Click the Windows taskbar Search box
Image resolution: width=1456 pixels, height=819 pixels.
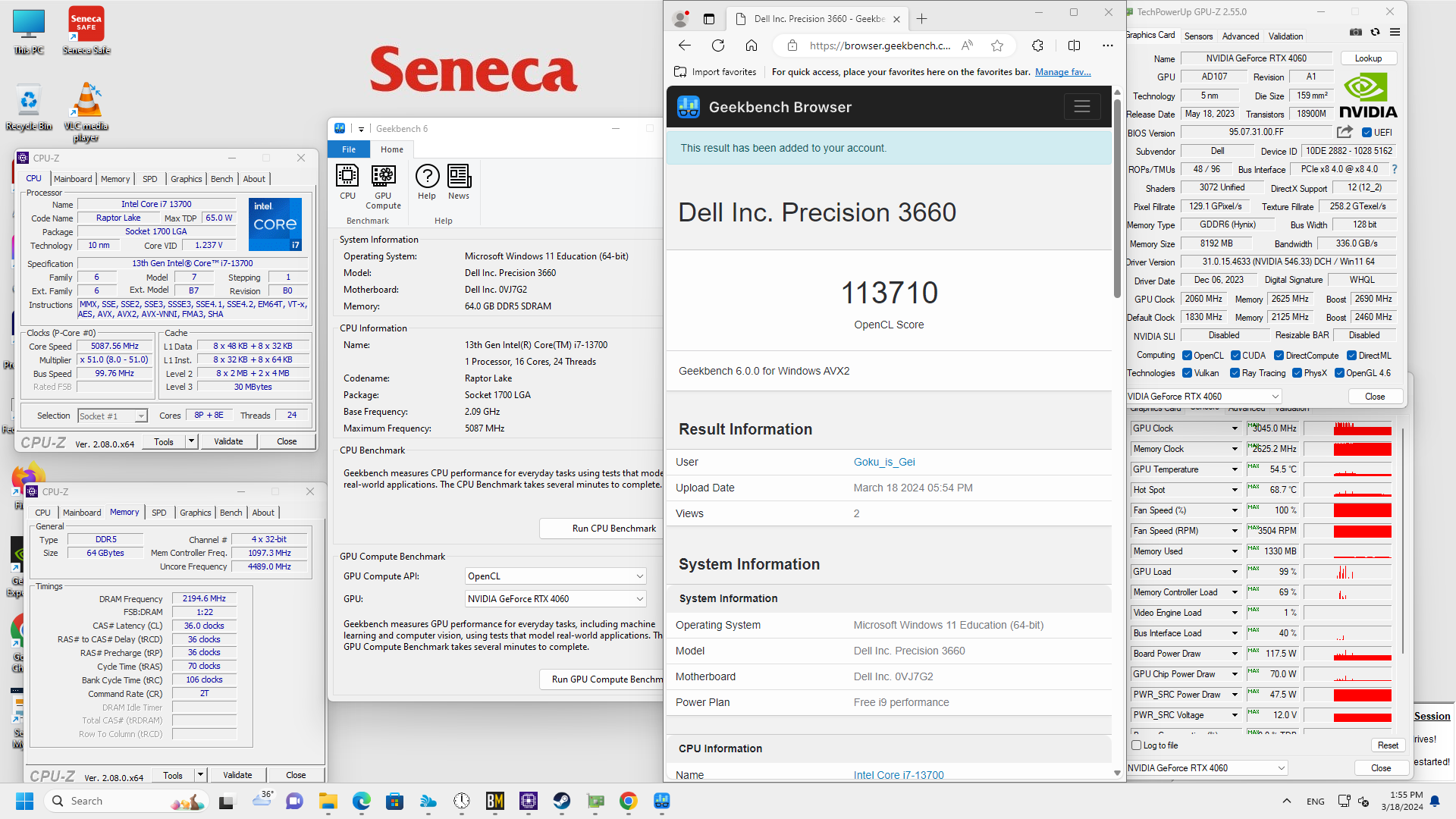pyautogui.click(x=127, y=801)
